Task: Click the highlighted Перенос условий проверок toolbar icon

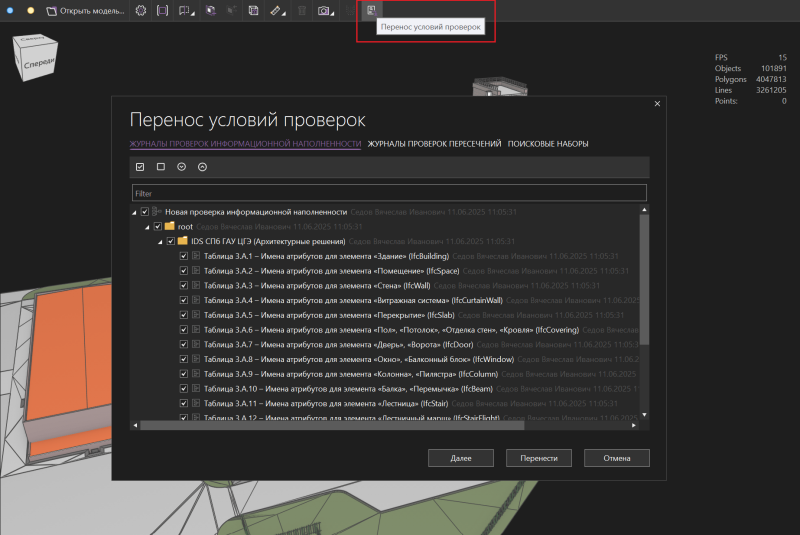Action: click(371, 10)
